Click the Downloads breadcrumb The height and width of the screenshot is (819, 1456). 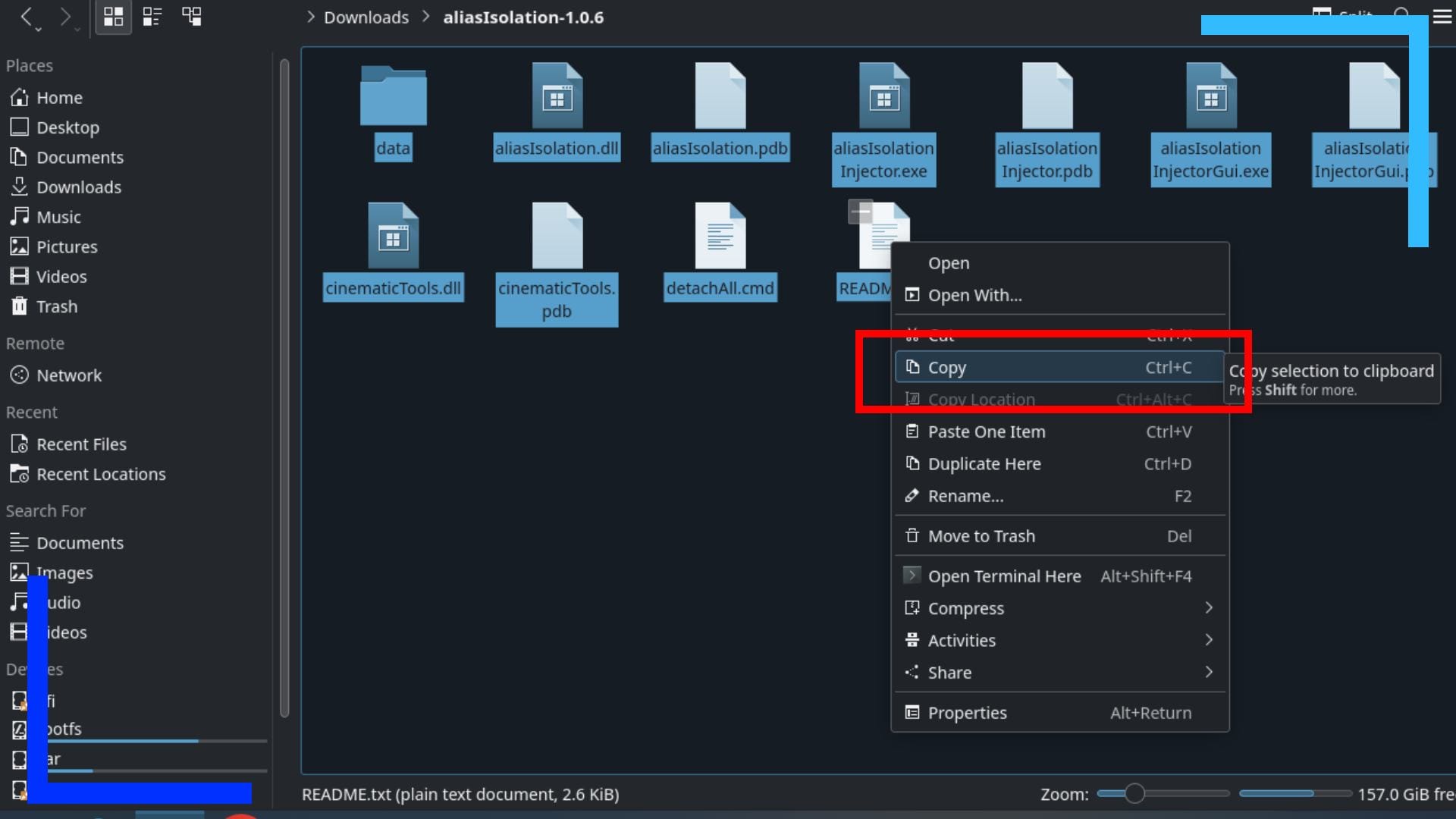[366, 17]
